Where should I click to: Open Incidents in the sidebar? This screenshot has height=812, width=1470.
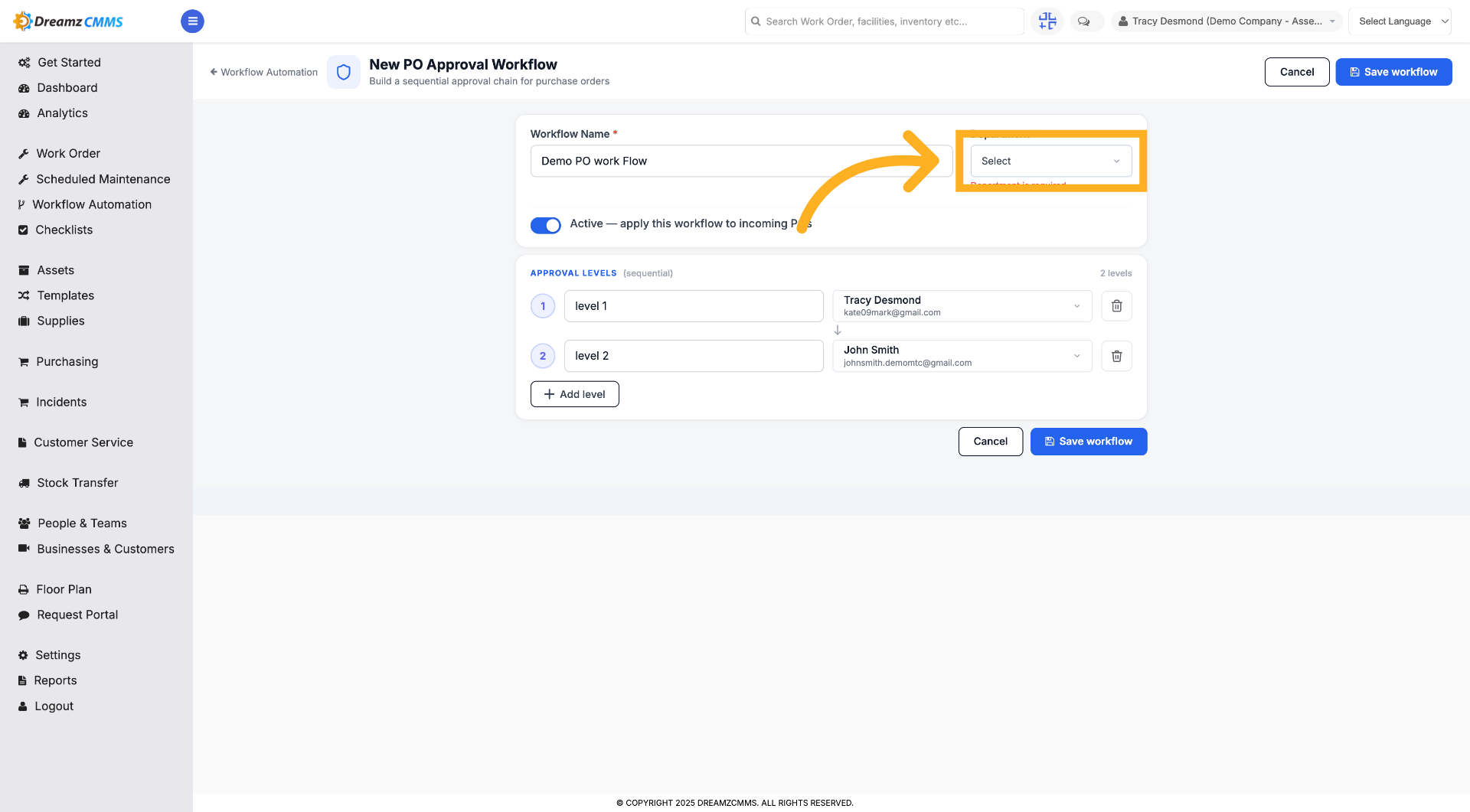61,402
